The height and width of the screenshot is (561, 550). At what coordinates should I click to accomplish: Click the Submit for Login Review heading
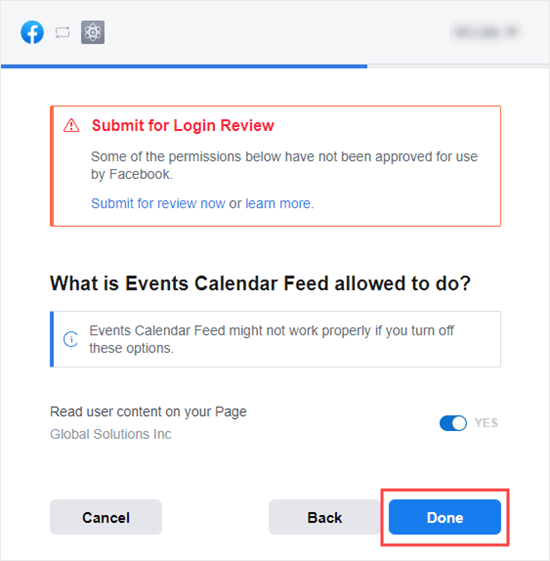click(183, 126)
